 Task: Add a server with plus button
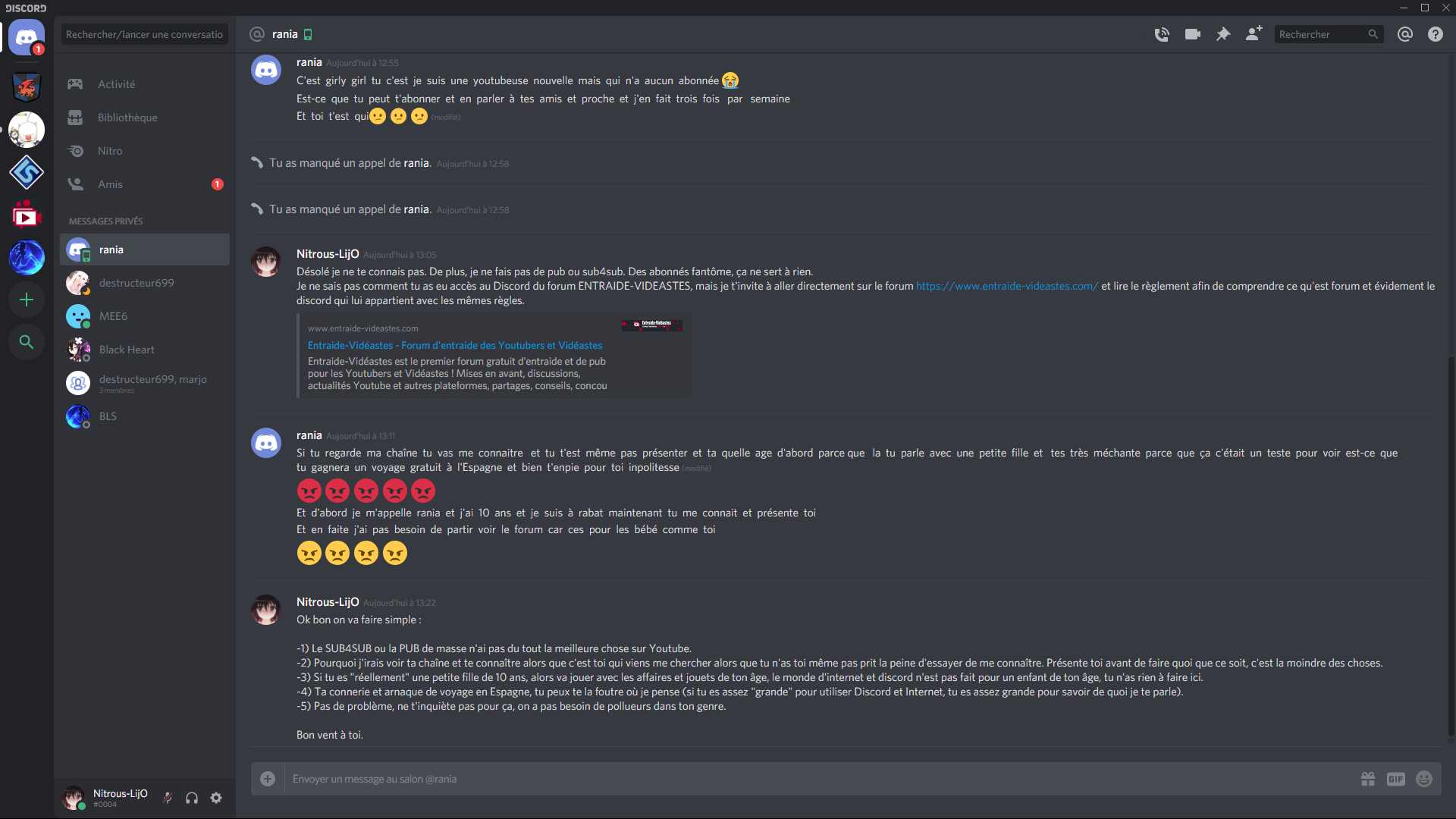[x=27, y=300]
